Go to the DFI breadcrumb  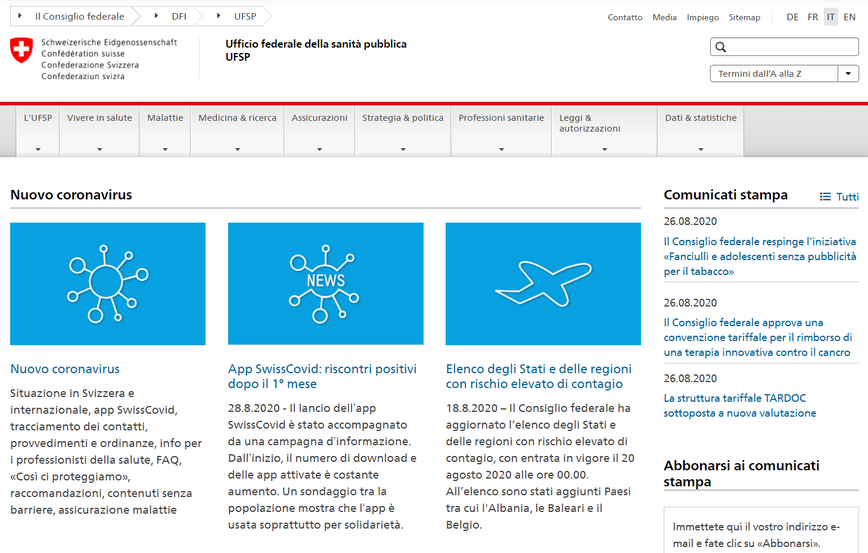click(x=179, y=17)
